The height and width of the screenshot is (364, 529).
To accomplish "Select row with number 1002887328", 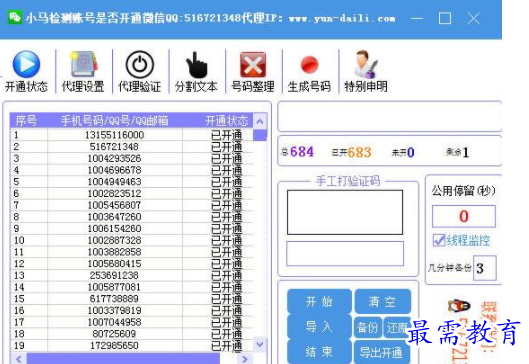I will click(x=132, y=240).
